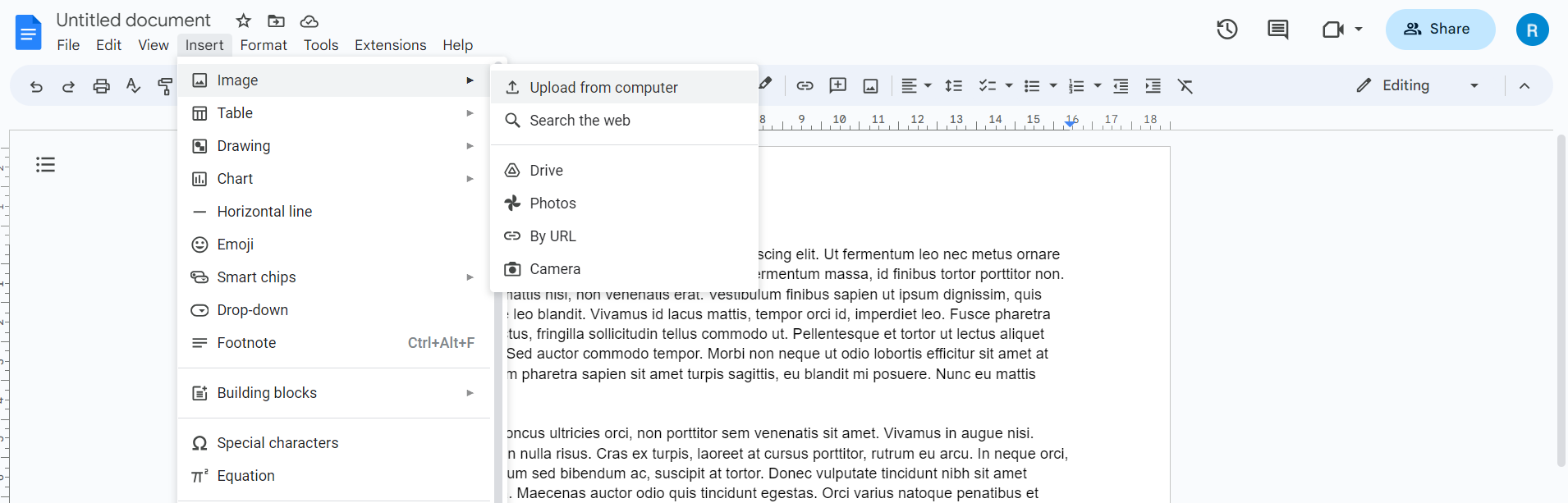
Task: Expand numbered list options arrow
Action: tap(1098, 86)
